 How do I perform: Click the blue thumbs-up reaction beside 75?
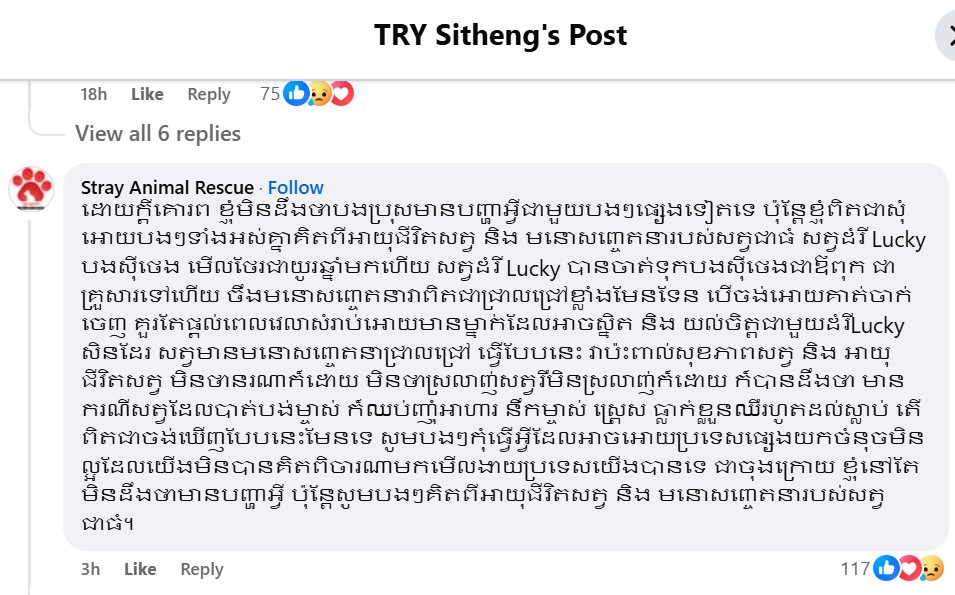296,93
